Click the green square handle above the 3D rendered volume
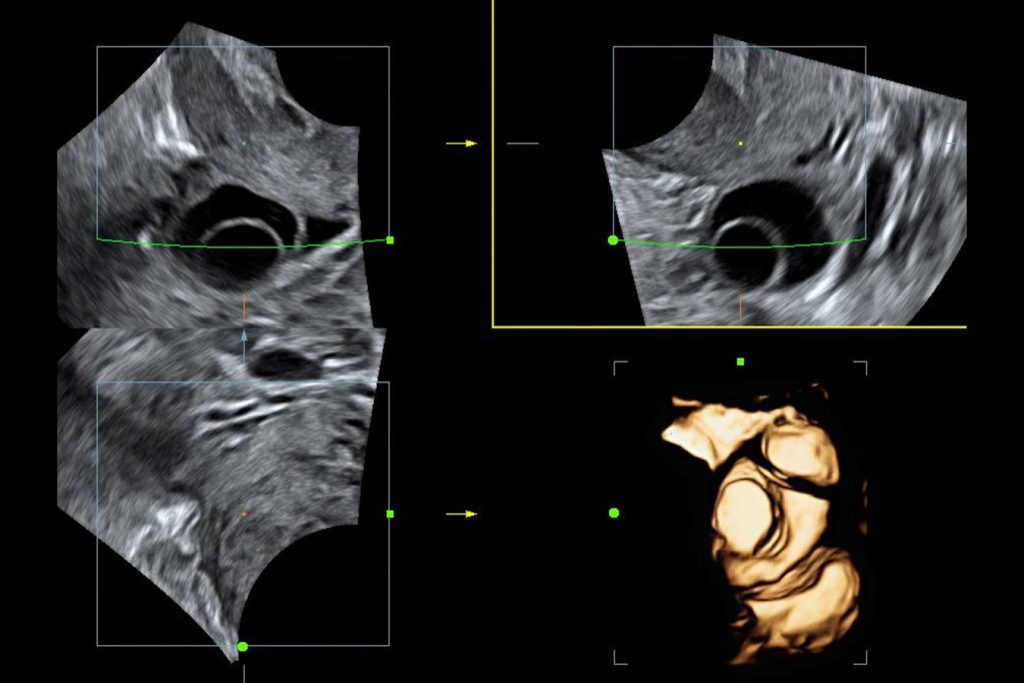Image resolution: width=1024 pixels, height=683 pixels. [740, 361]
